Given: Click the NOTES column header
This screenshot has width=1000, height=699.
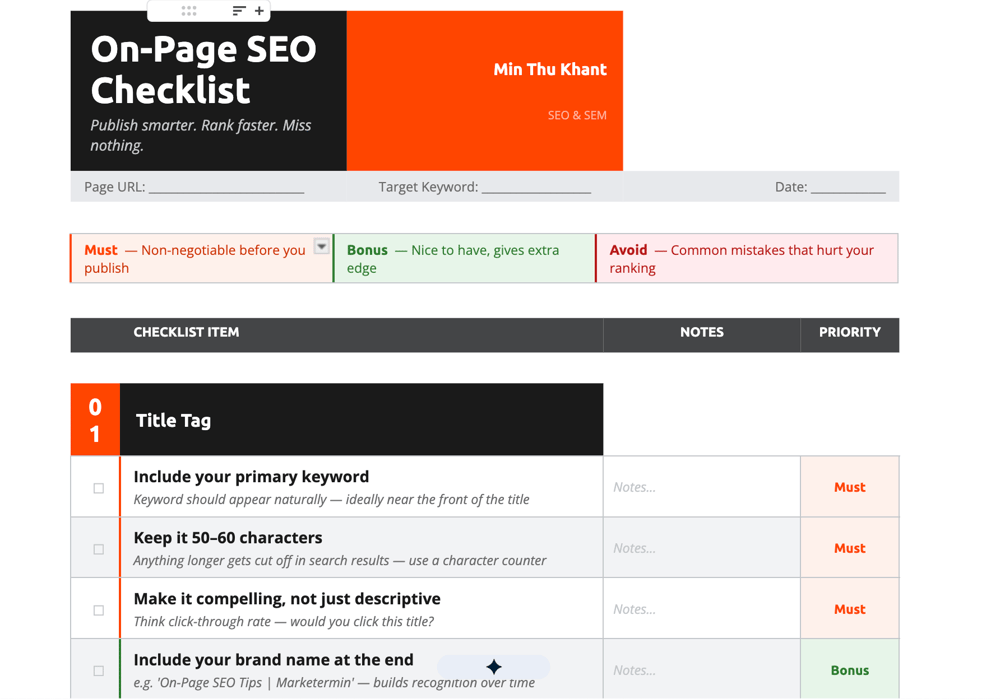Looking at the screenshot, I should click(702, 332).
